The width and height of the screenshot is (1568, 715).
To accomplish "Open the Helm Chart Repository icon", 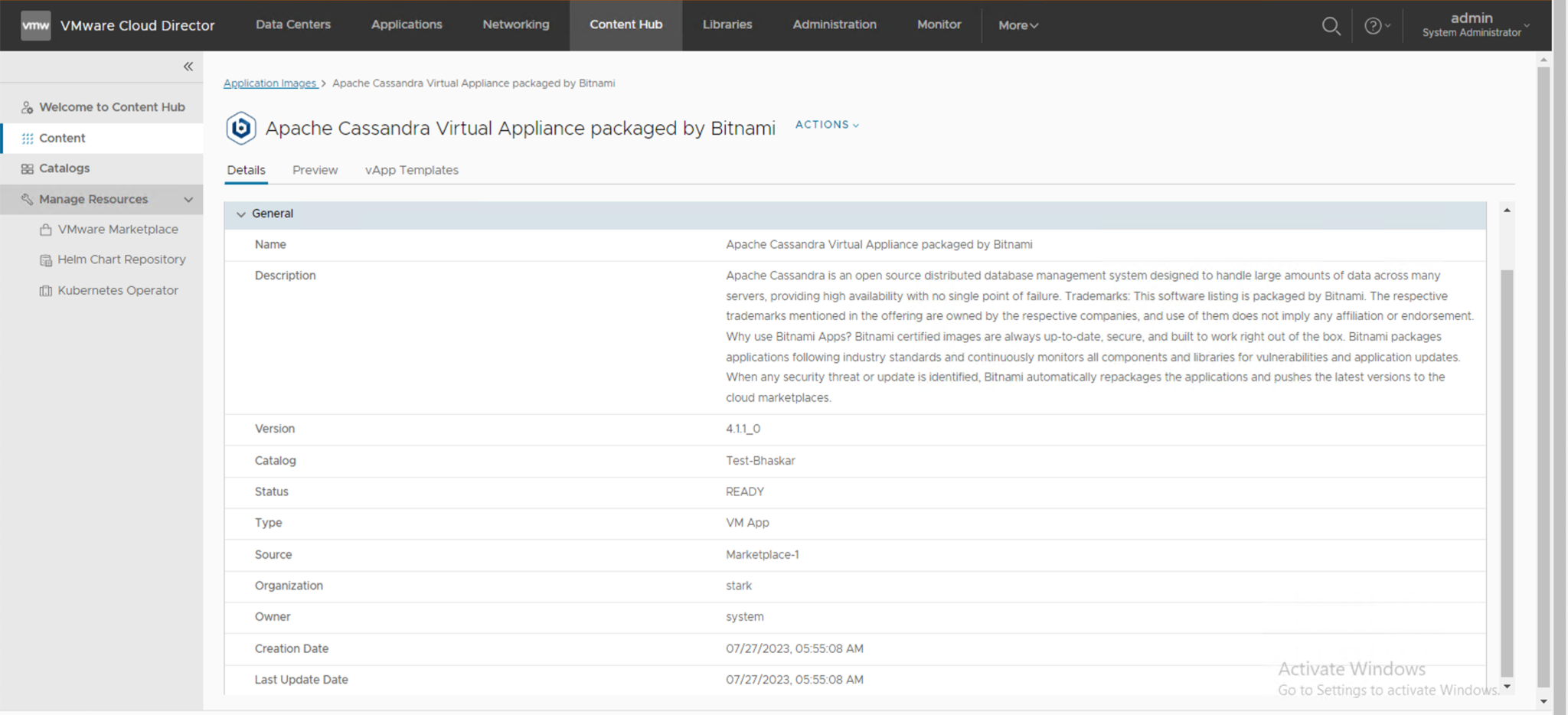I will pyautogui.click(x=45, y=260).
